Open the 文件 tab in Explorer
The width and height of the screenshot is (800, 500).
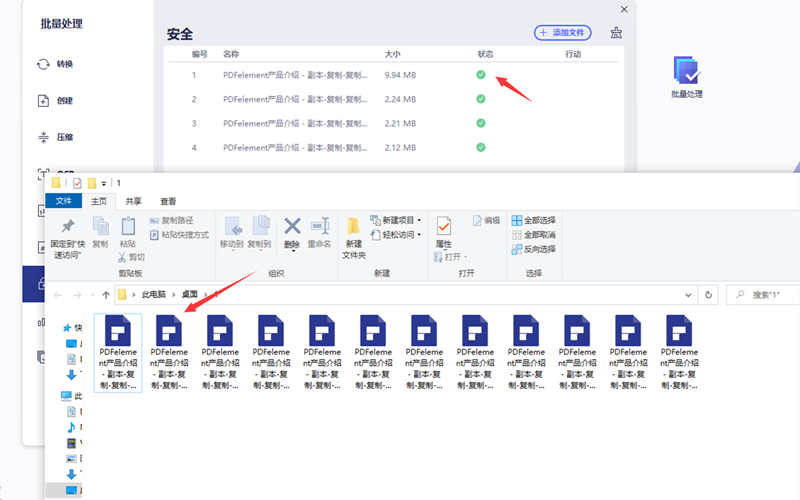64,201
